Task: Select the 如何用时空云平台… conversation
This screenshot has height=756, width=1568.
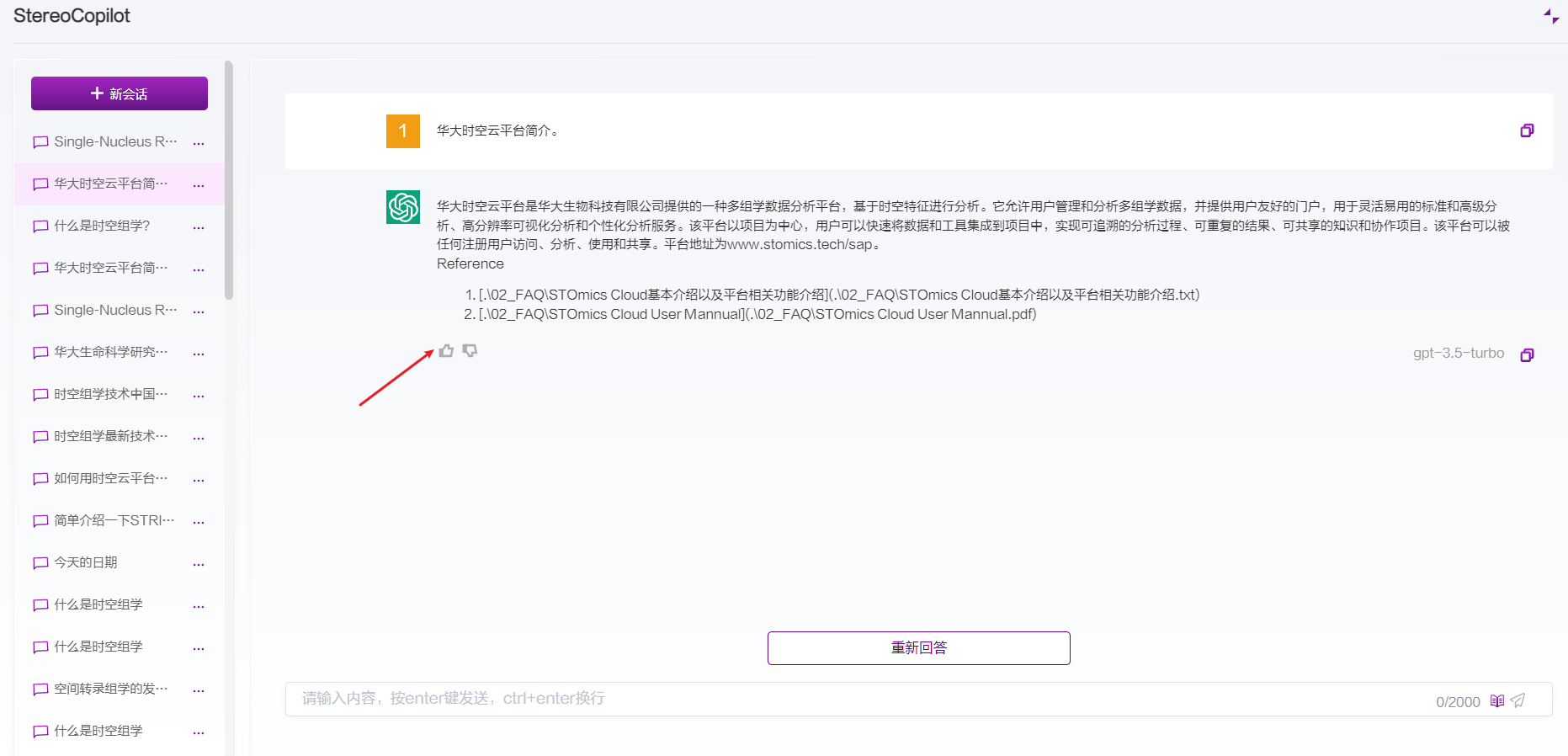Action: (110, 478)
